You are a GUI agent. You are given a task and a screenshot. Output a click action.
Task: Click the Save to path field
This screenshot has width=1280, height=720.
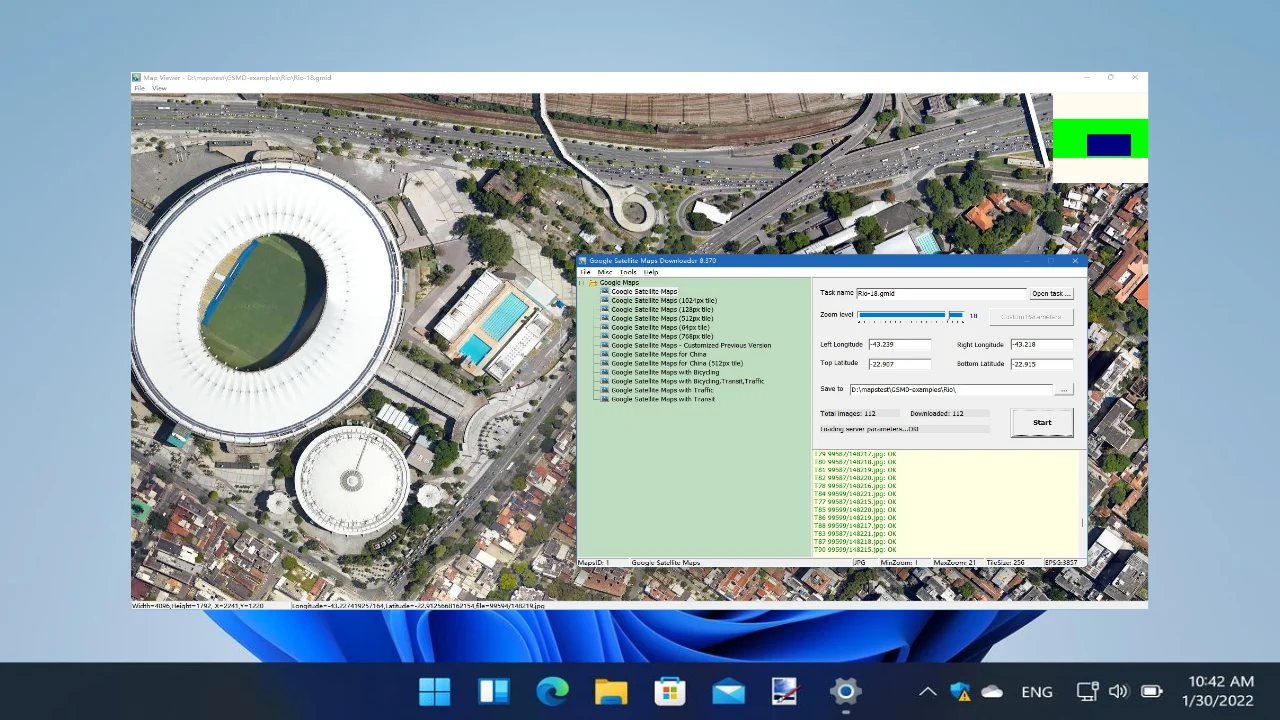tap(951, 390)
